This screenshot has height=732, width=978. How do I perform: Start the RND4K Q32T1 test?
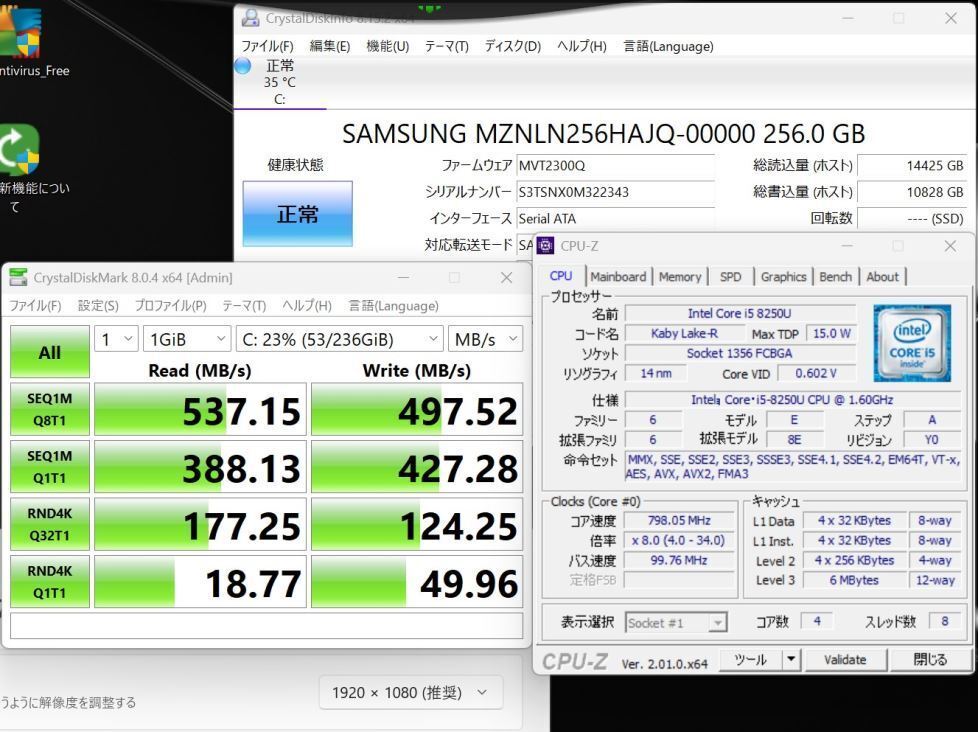[x=50, y=524]
